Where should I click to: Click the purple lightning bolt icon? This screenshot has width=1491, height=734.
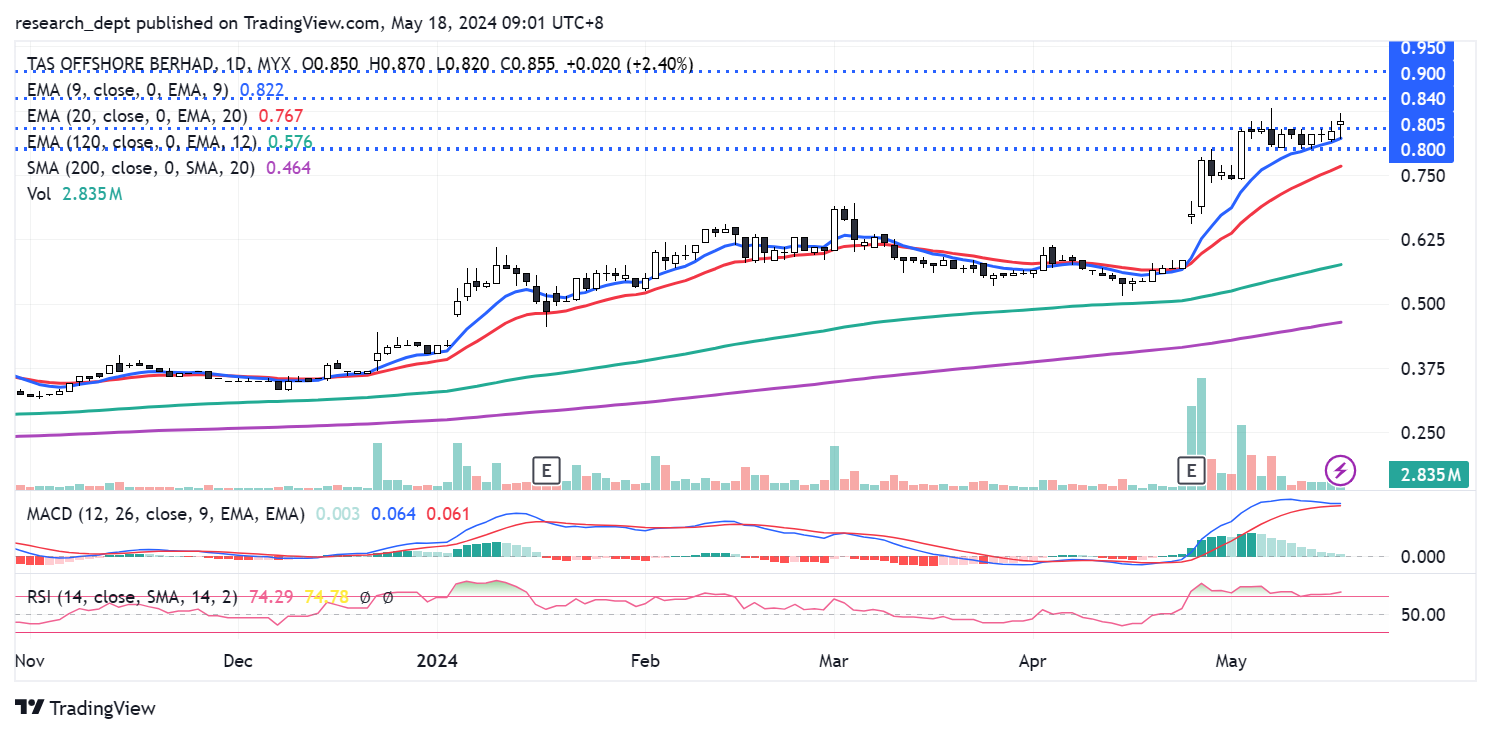(1340, 469)
